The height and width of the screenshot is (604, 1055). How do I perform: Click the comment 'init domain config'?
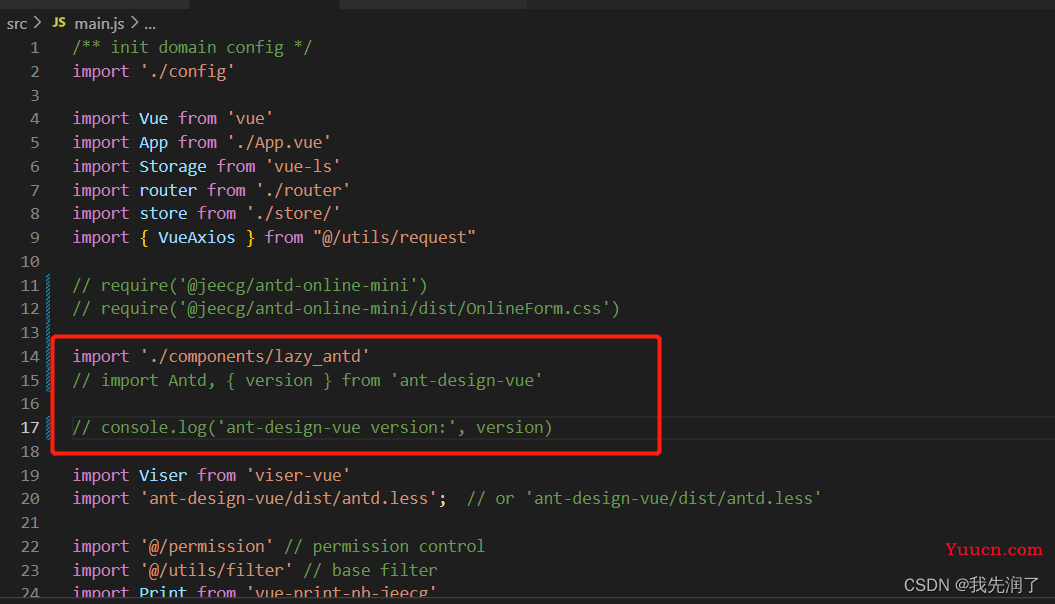click(192, 47)
